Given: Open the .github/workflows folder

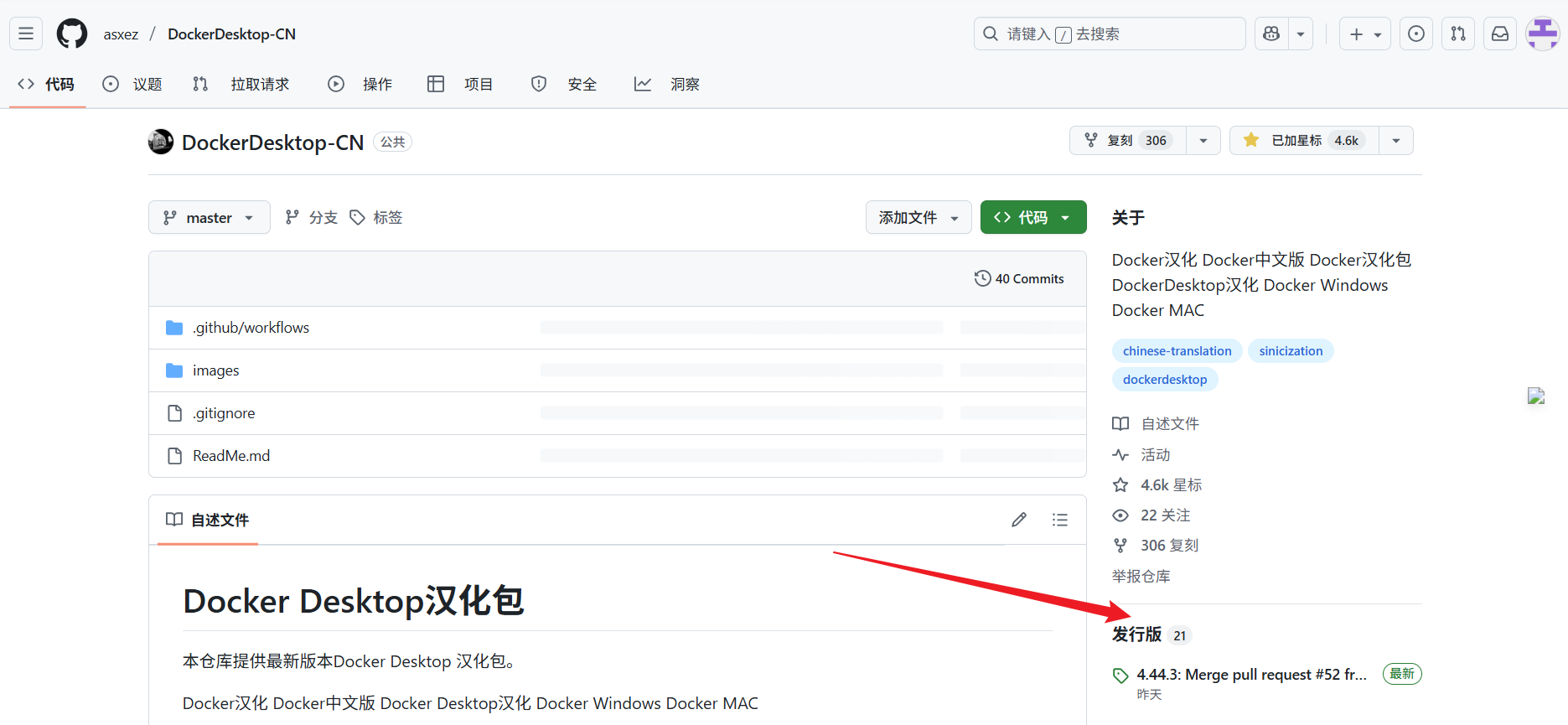Looking at the screenshot, I should click(x=251, y=328).
